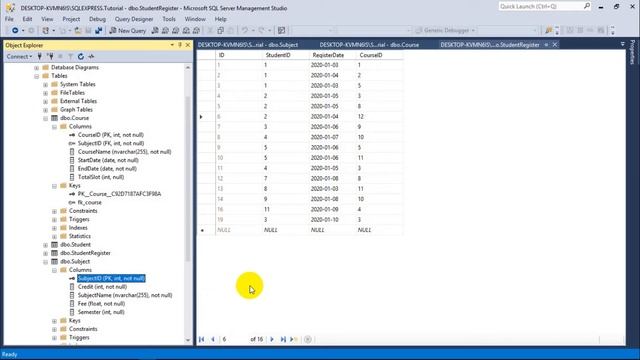The image size is (640, 360).
Task: Open the File menu
Action: click(9, 19)
